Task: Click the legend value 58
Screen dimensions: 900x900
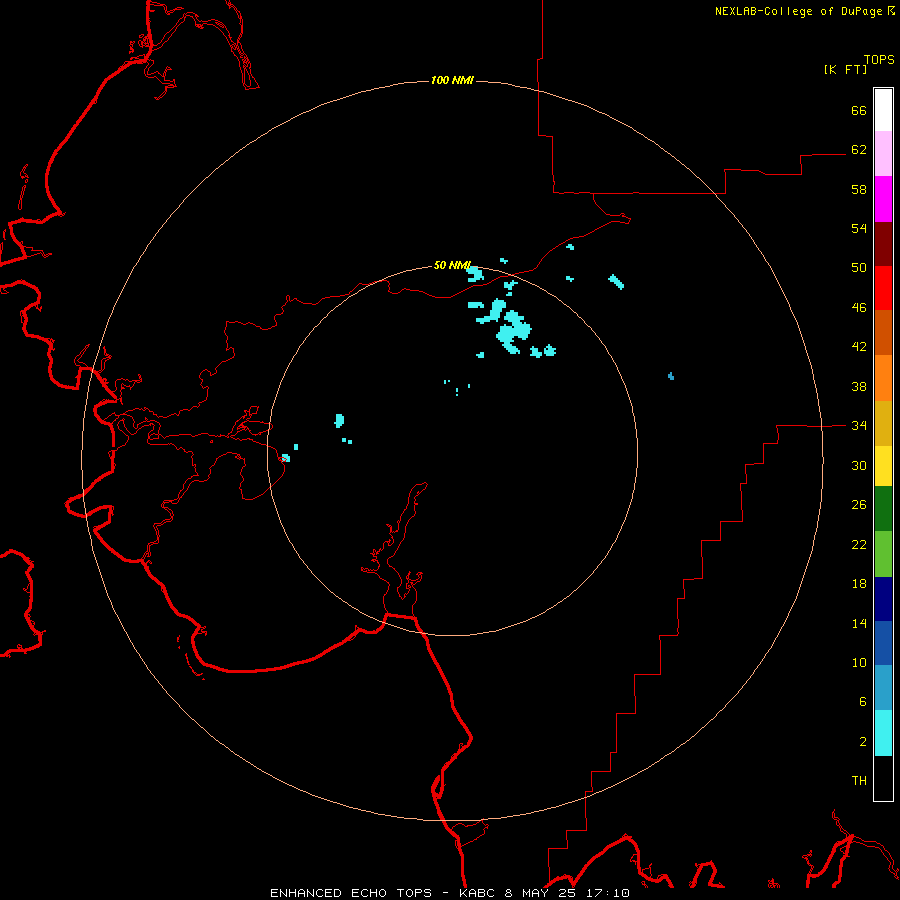Action: (x=859, y=189)
